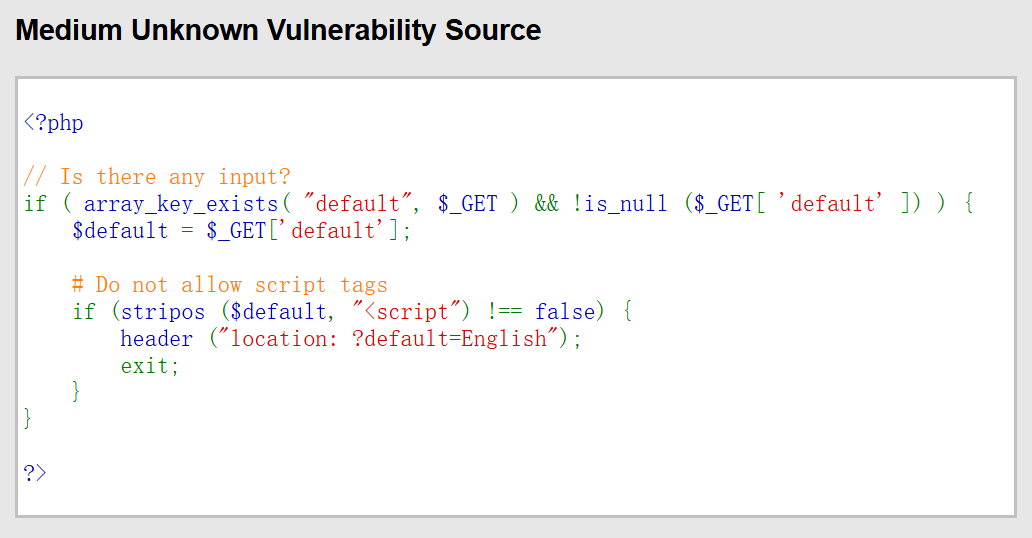This screenshot has width=1032, height=538.
Task: Click the false keyword
Action: pos(565,312)
